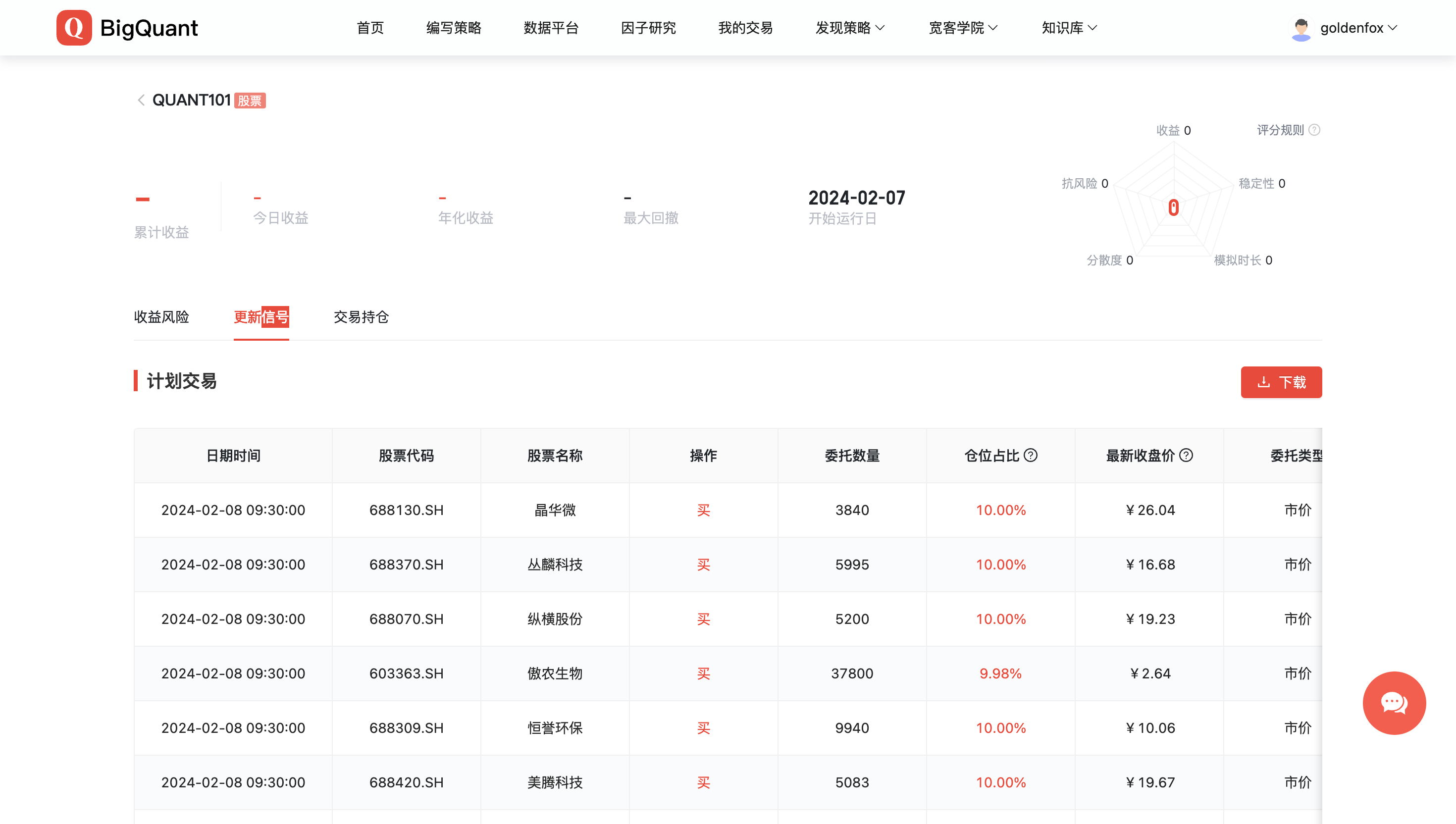Select the 更新信号 tab

point(261,317)
